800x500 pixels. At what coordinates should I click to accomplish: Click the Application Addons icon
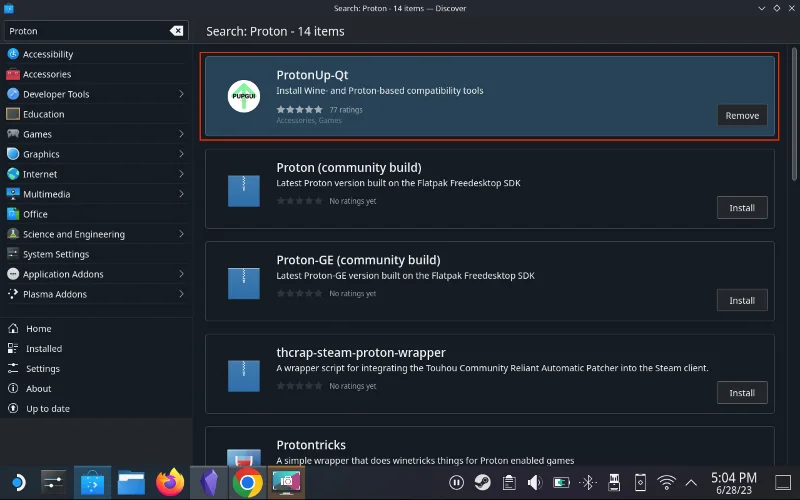coord(13,274)
